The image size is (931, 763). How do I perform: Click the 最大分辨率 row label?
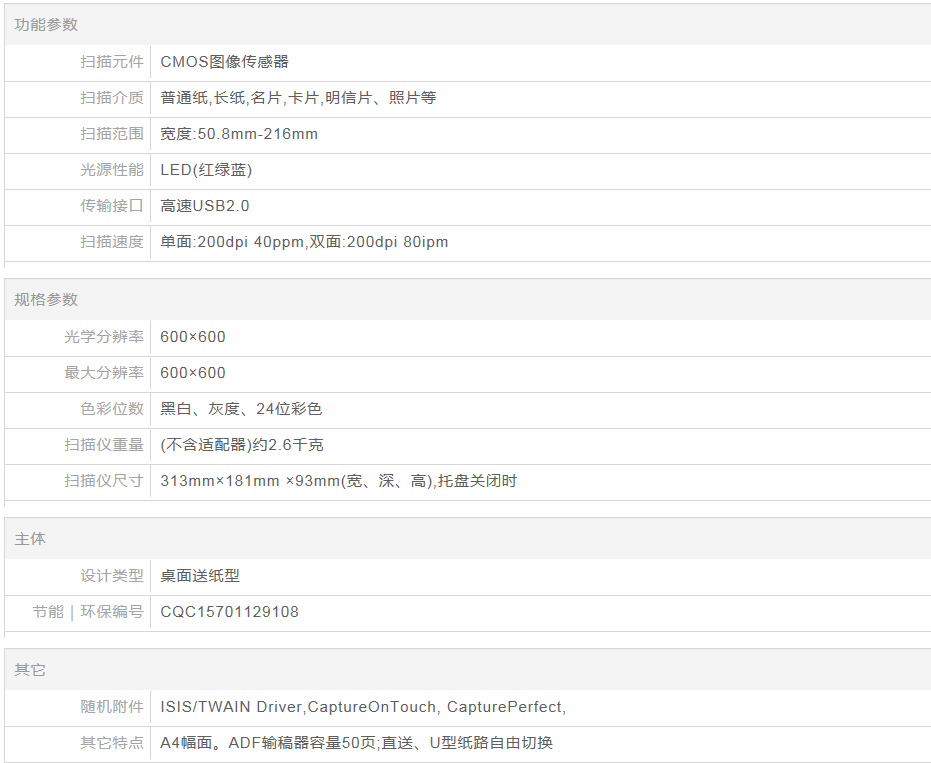pyautogui.click(x=104, y=373)
